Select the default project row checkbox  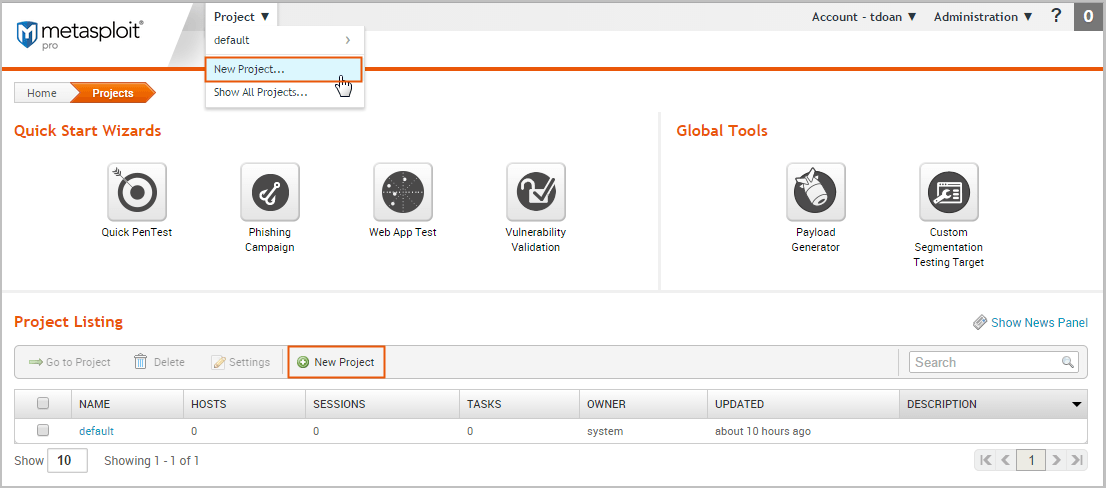click(x=43, y=431)
